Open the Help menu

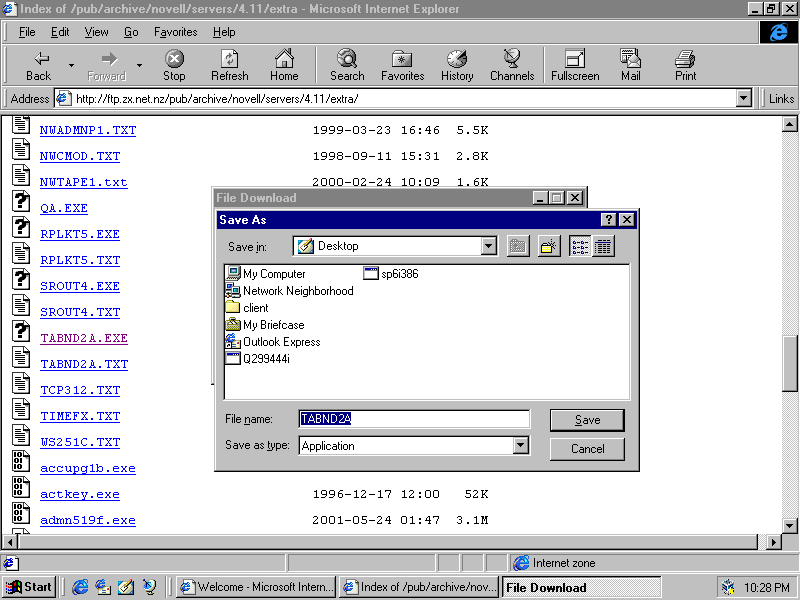224,32
